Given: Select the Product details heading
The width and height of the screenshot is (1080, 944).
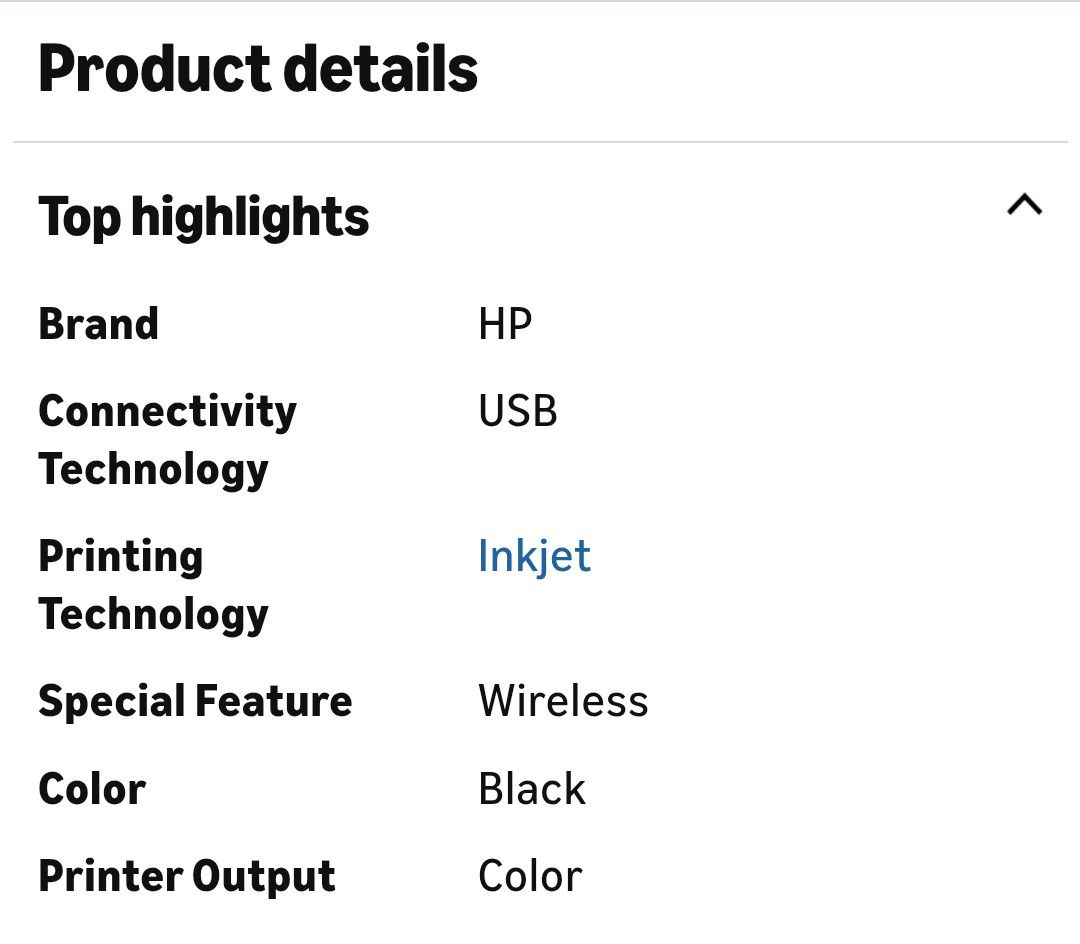Looking at the screenshot, I should pyautogui.click(x=258, y=68).
